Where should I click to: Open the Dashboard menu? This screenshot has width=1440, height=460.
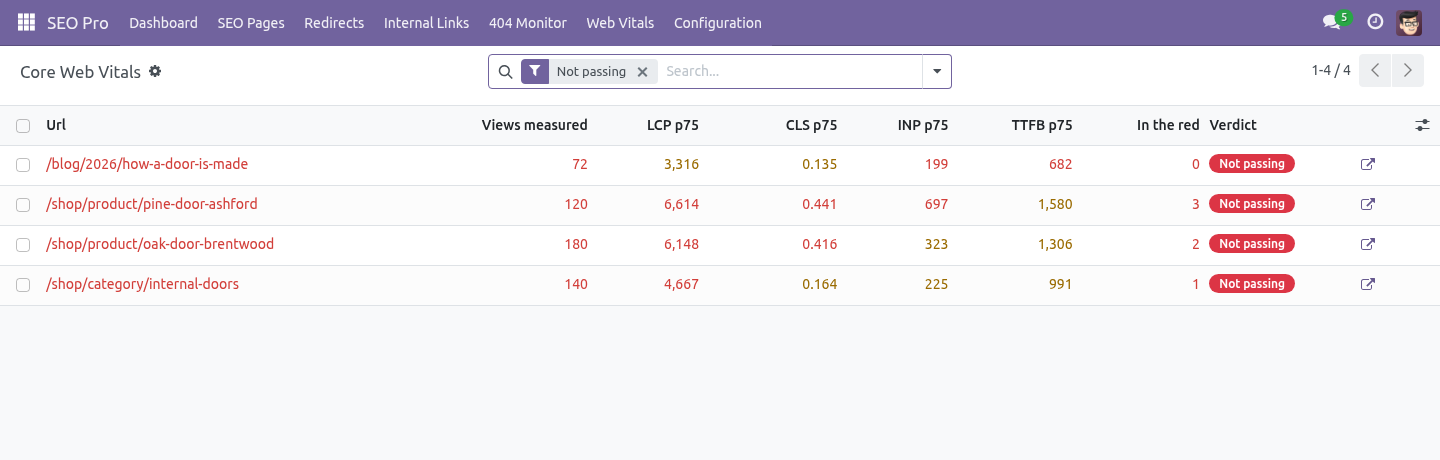coord(163,22)
